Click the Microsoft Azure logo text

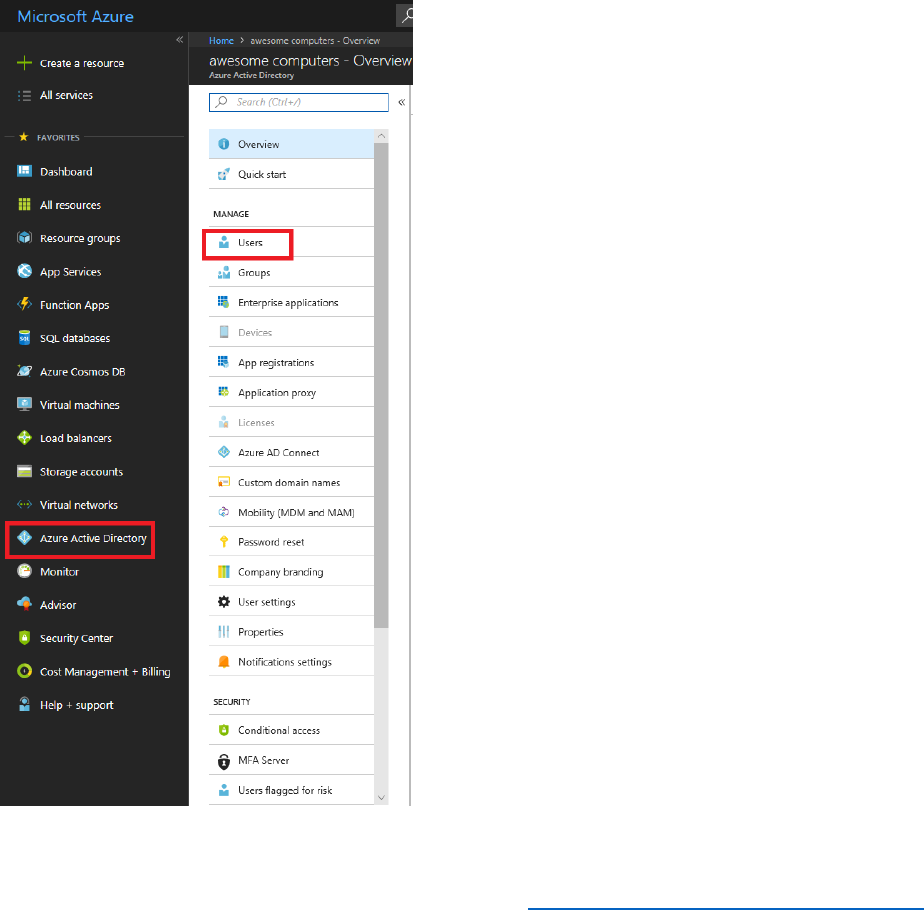[x=75, y=17]
